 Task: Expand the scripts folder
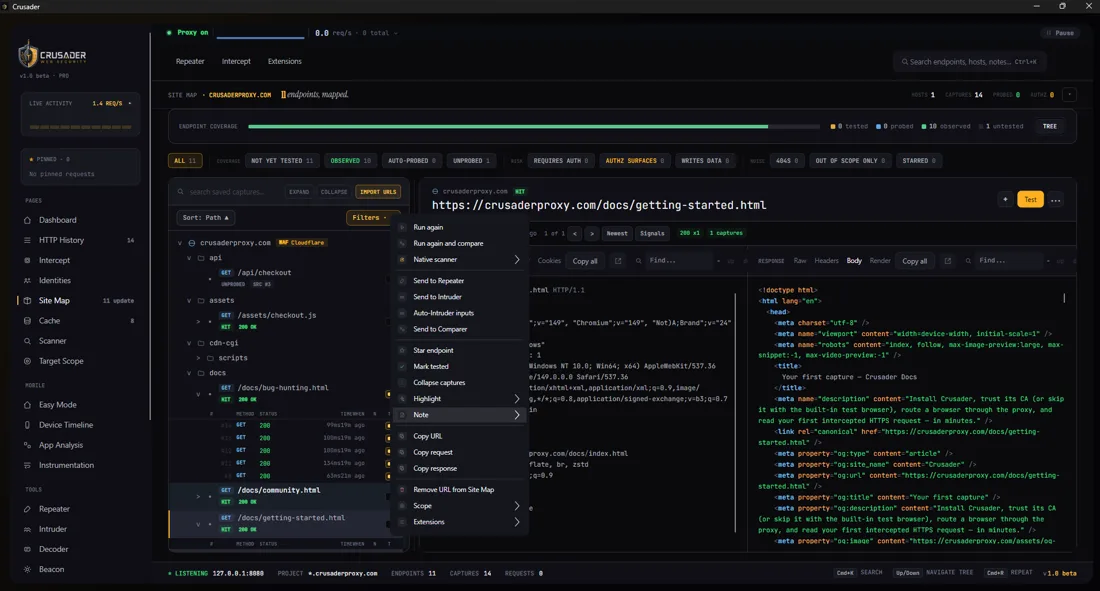point(198,358)
